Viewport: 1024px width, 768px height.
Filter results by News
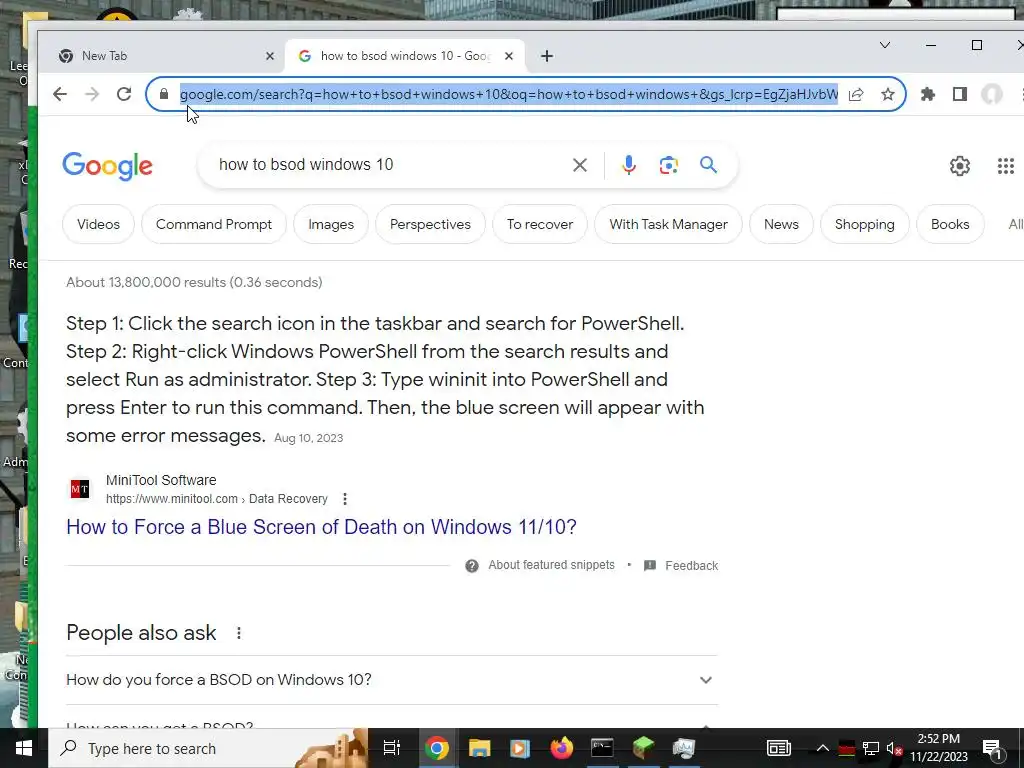click(x=781, y=224)
